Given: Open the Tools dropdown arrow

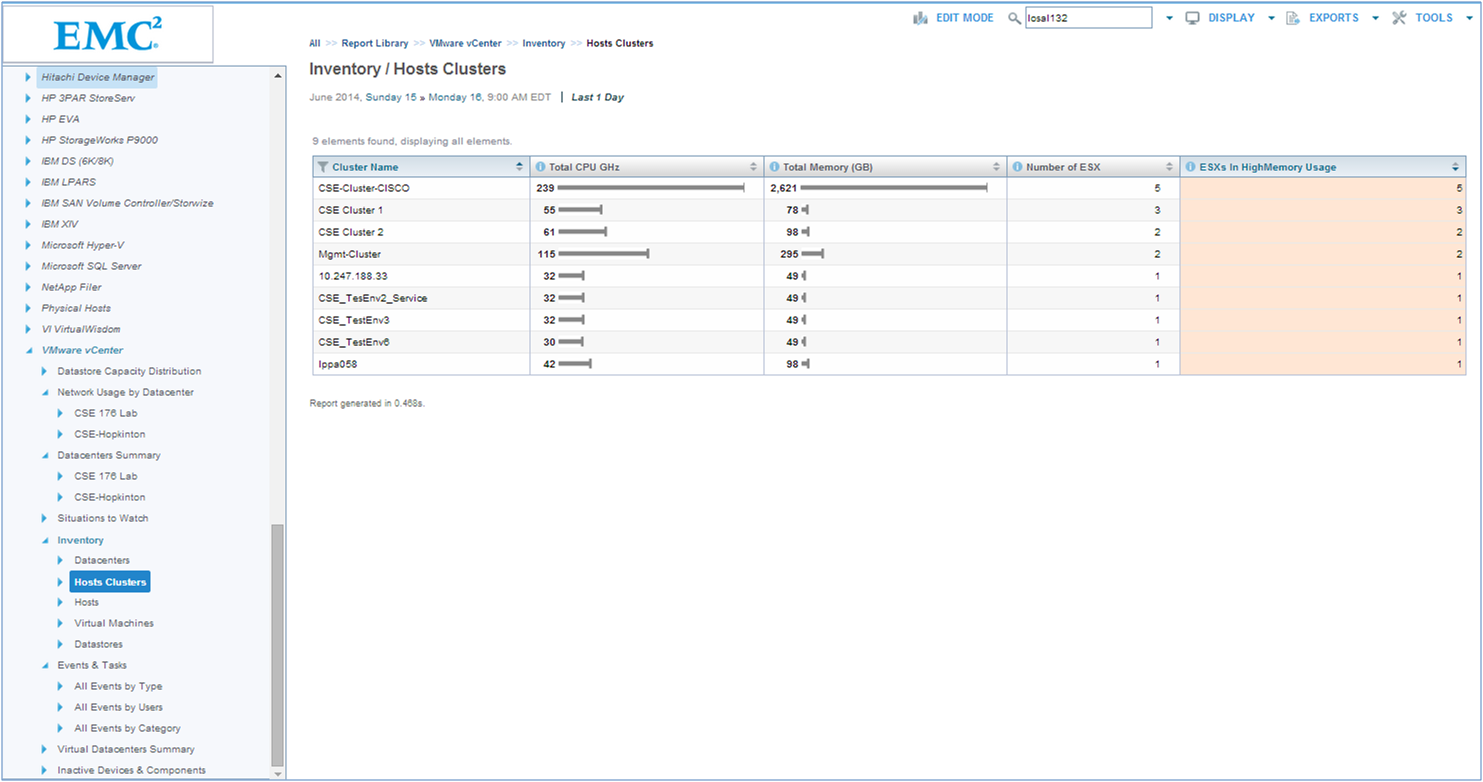Looking at the screenshot, I should point(1469,18).
